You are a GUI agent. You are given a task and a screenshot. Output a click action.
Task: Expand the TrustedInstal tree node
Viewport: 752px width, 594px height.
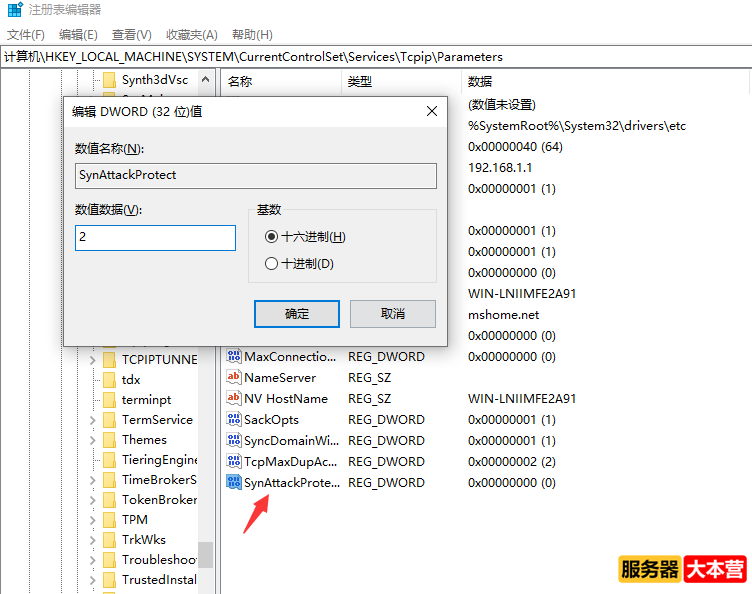(x=93, y=580)
